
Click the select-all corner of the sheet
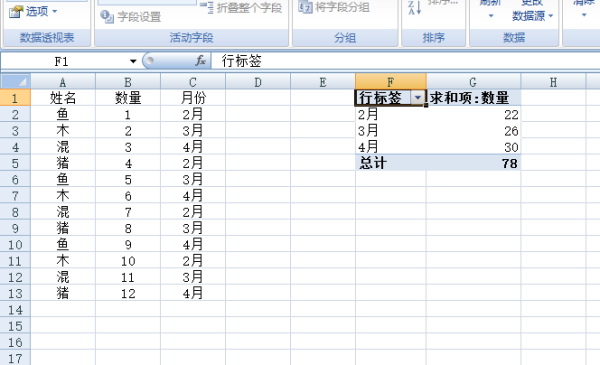(15, 81)
